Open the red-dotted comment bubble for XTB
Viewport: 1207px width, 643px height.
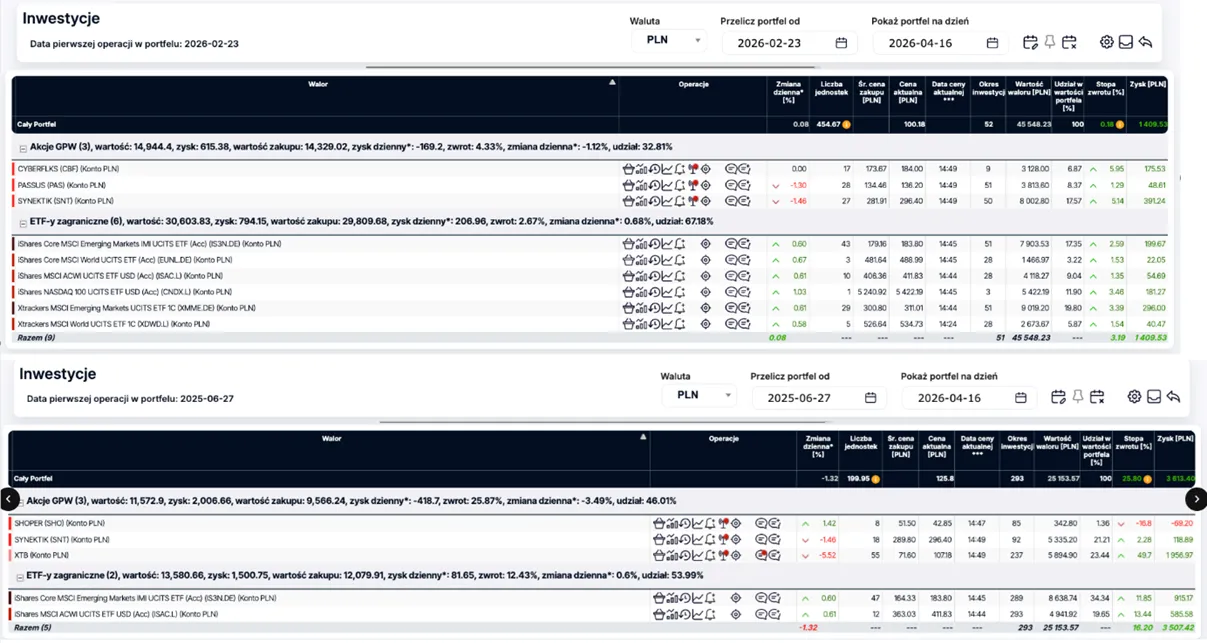point(761,555)
